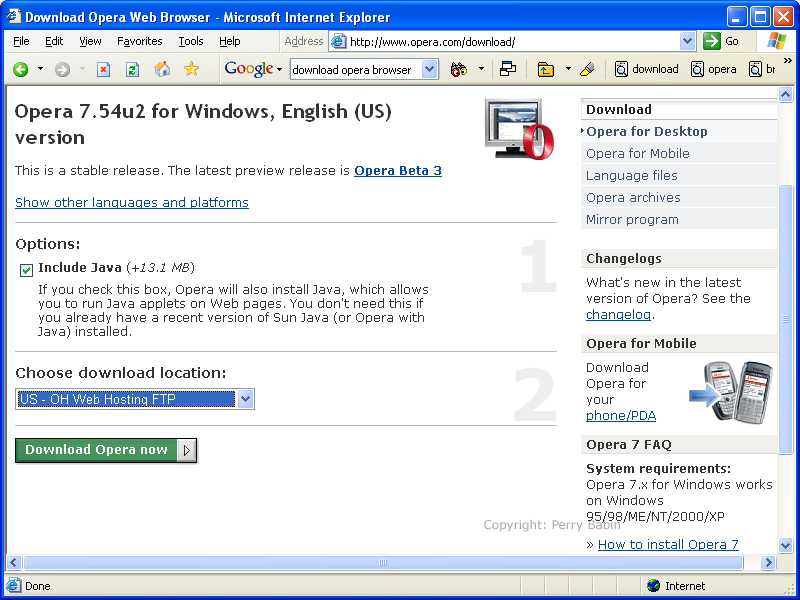Click the page icon in address bar
800x600 pixels.
(338, 41)
